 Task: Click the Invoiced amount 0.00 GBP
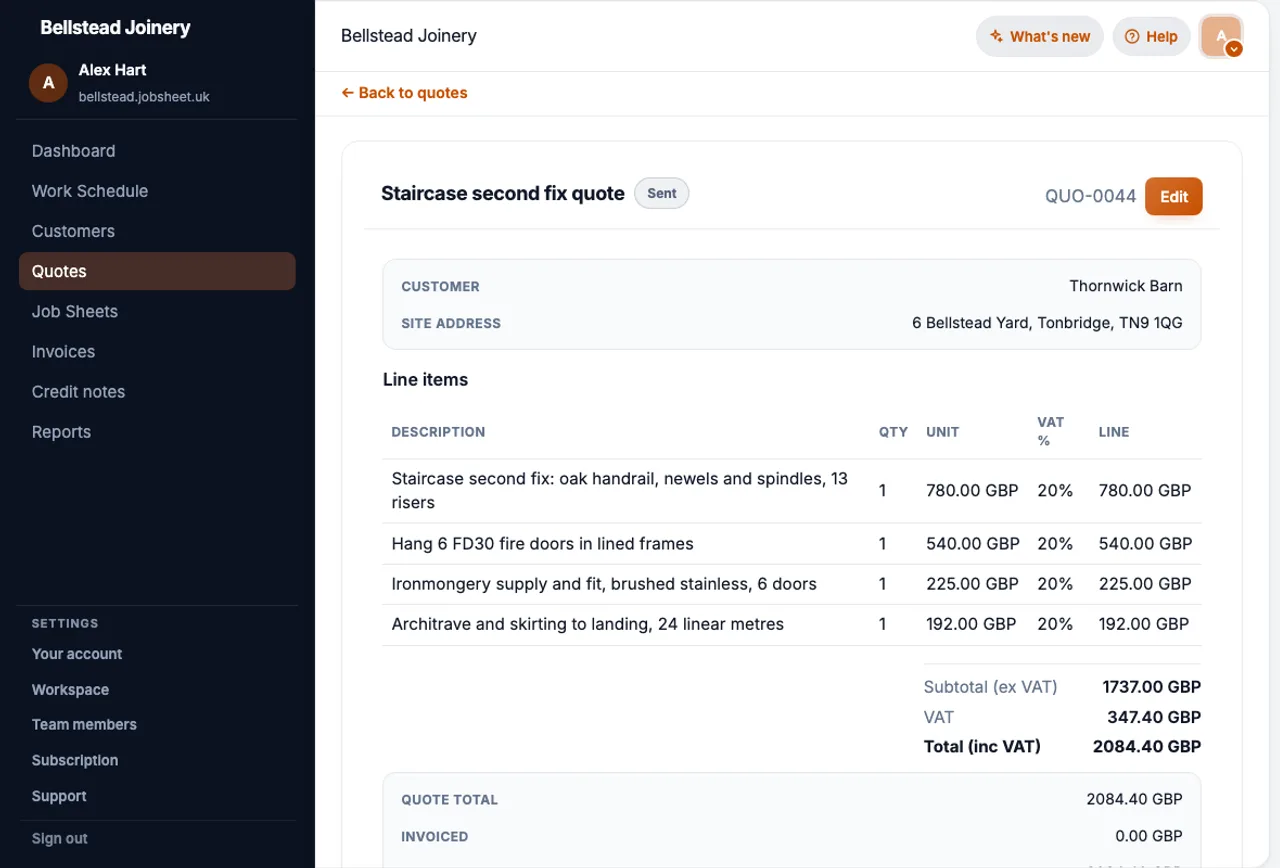click(1149, 836)
